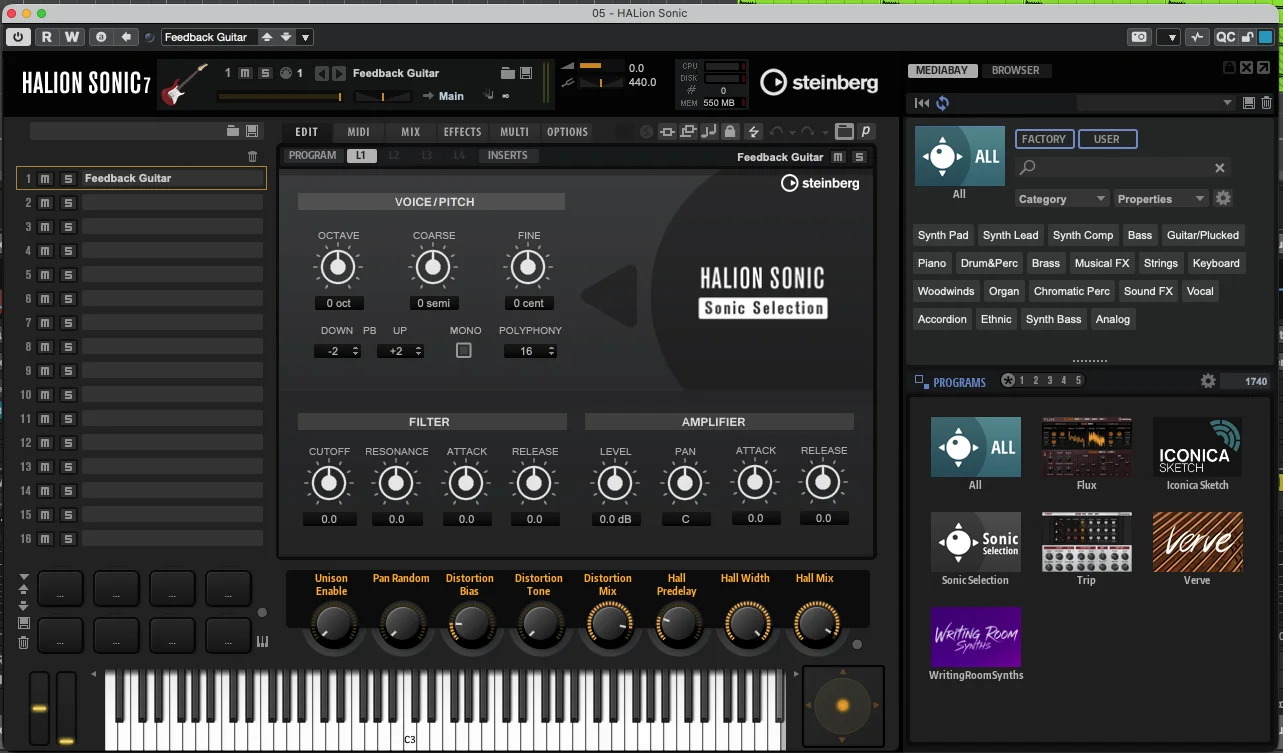
Task: Open the OPTIONS tab
Action: click(567, 132)
